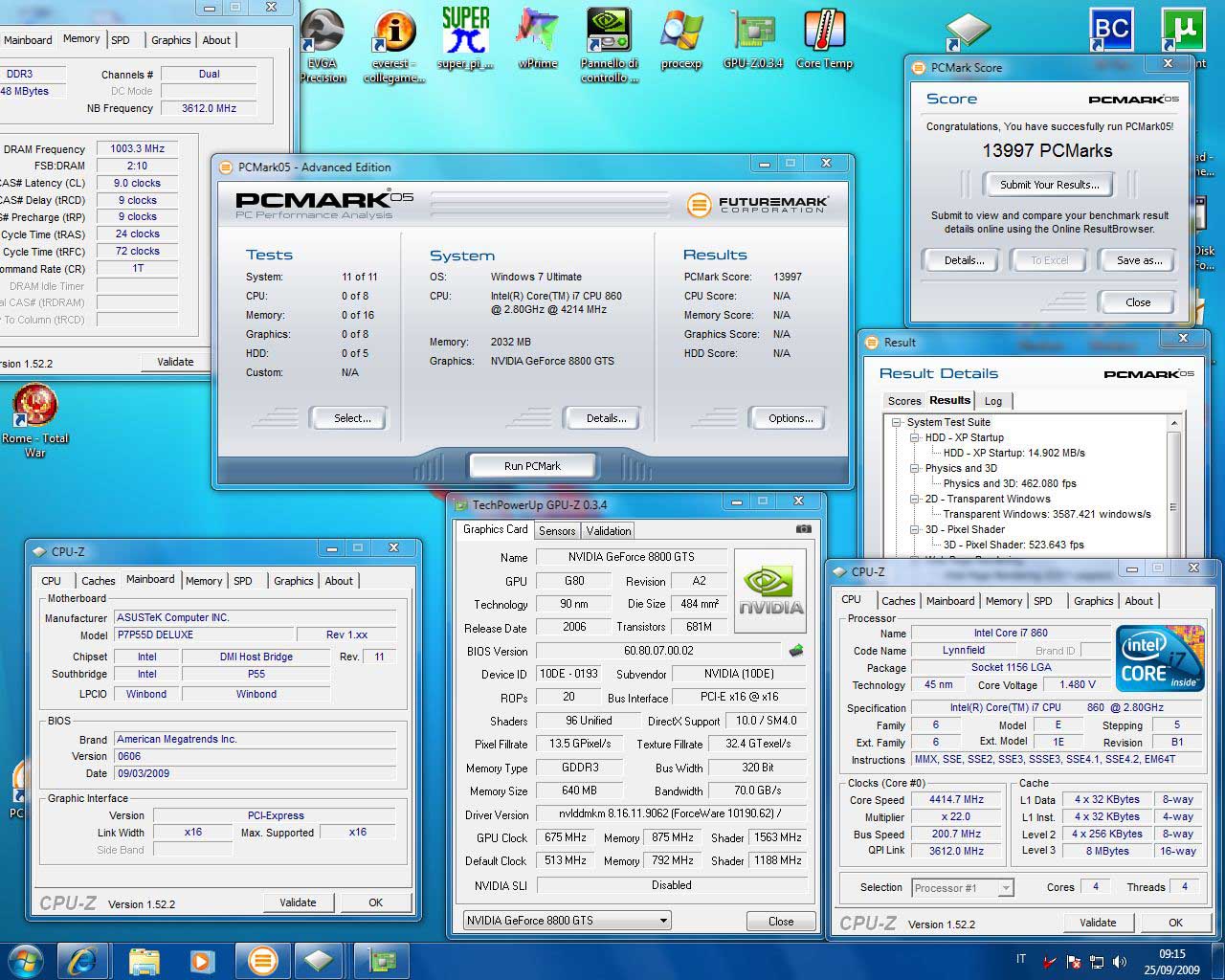The image size is (1225, 980).
Task: Click Options... in PCMark05 Results section
Action: 791,418
